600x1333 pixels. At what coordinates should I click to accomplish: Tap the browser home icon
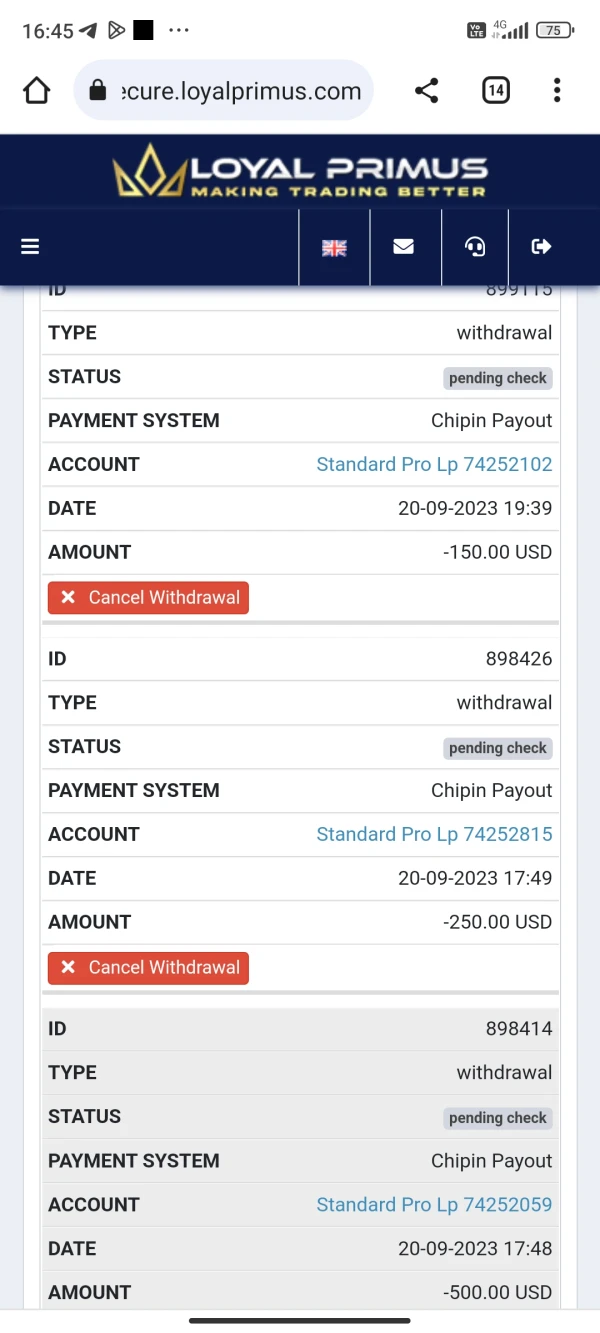(x=37, y=91)
